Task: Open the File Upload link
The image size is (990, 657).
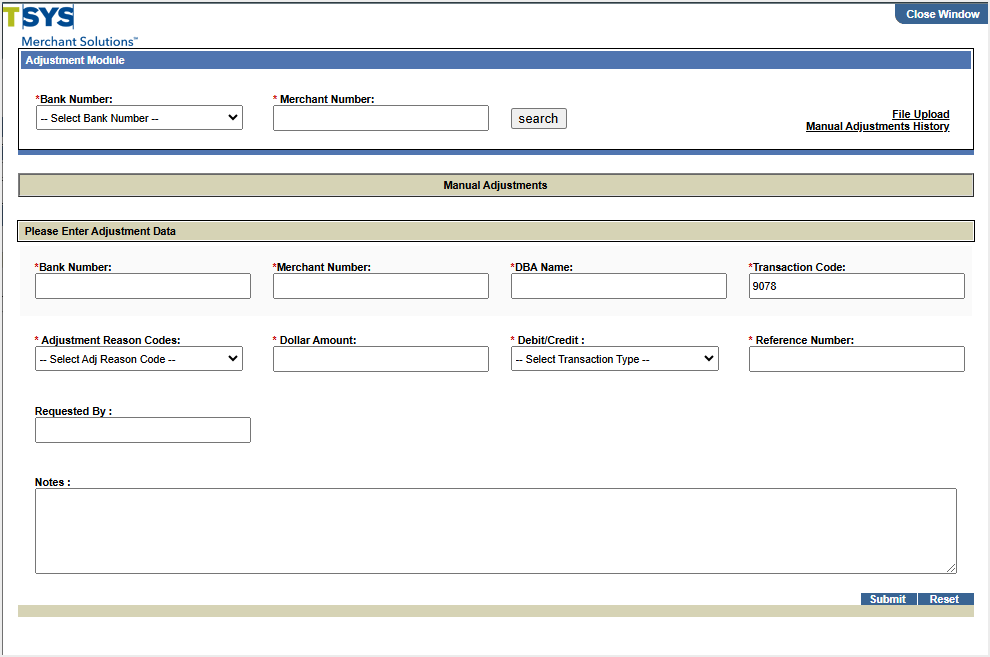Action: tap(921, 114)
